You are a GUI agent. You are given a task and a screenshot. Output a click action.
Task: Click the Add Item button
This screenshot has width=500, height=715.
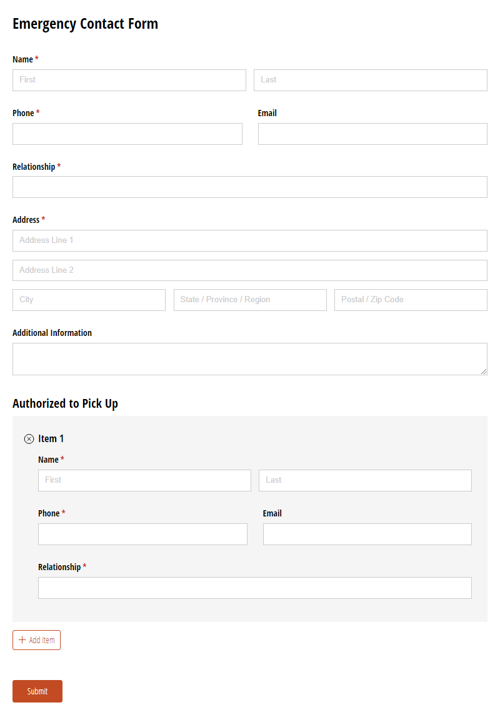point(36,640)
